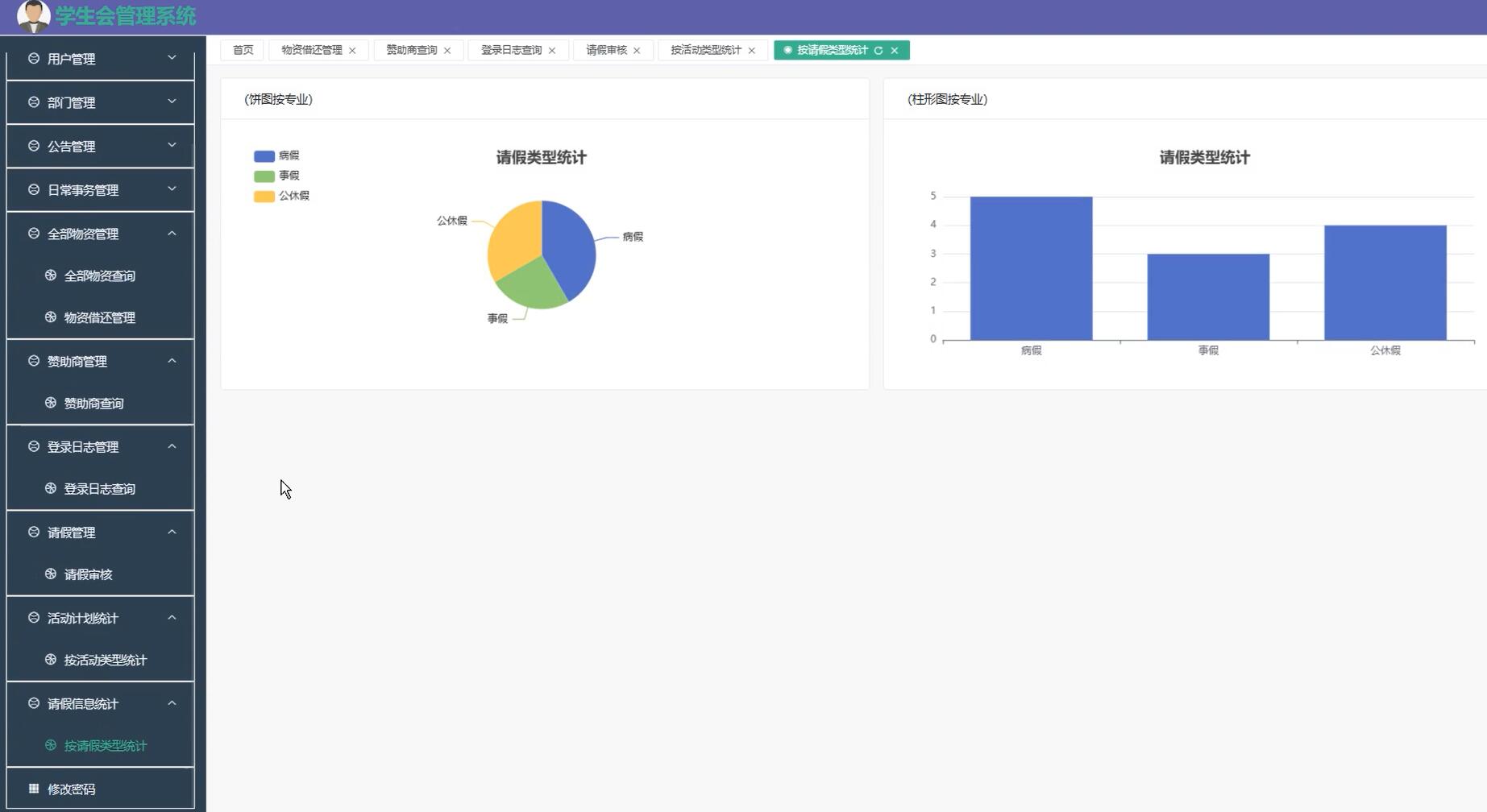Click the user avatar in the header
1487x812 pixels.
(x=32, y=15)
